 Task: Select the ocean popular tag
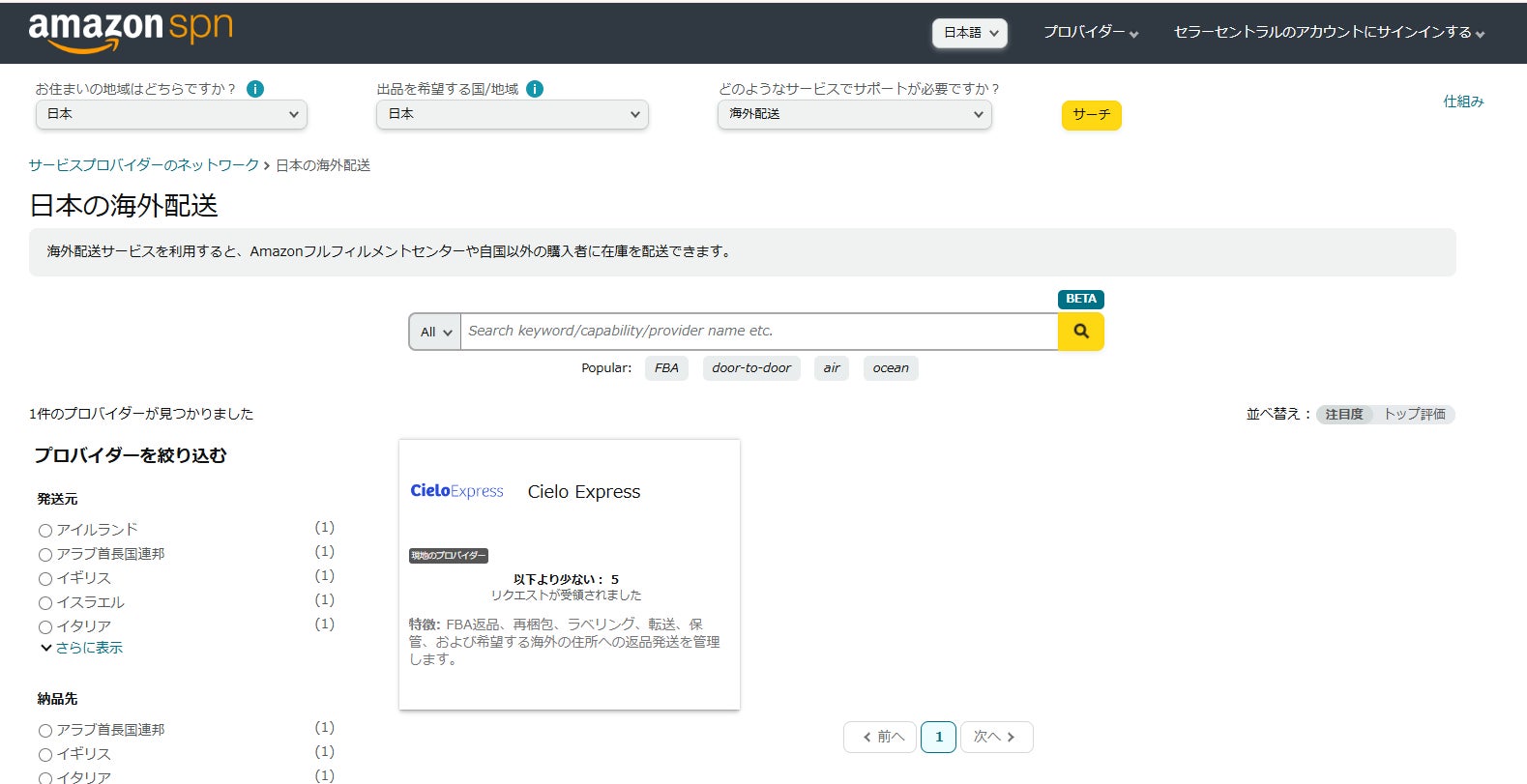tap(891, 368)
